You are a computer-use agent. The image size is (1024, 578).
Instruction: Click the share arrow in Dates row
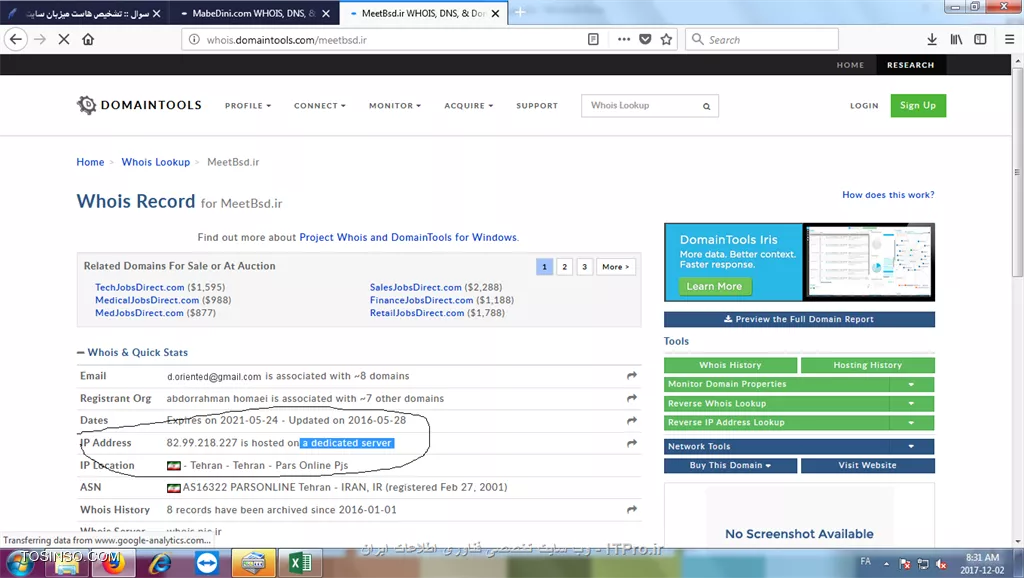pos(632,421)
